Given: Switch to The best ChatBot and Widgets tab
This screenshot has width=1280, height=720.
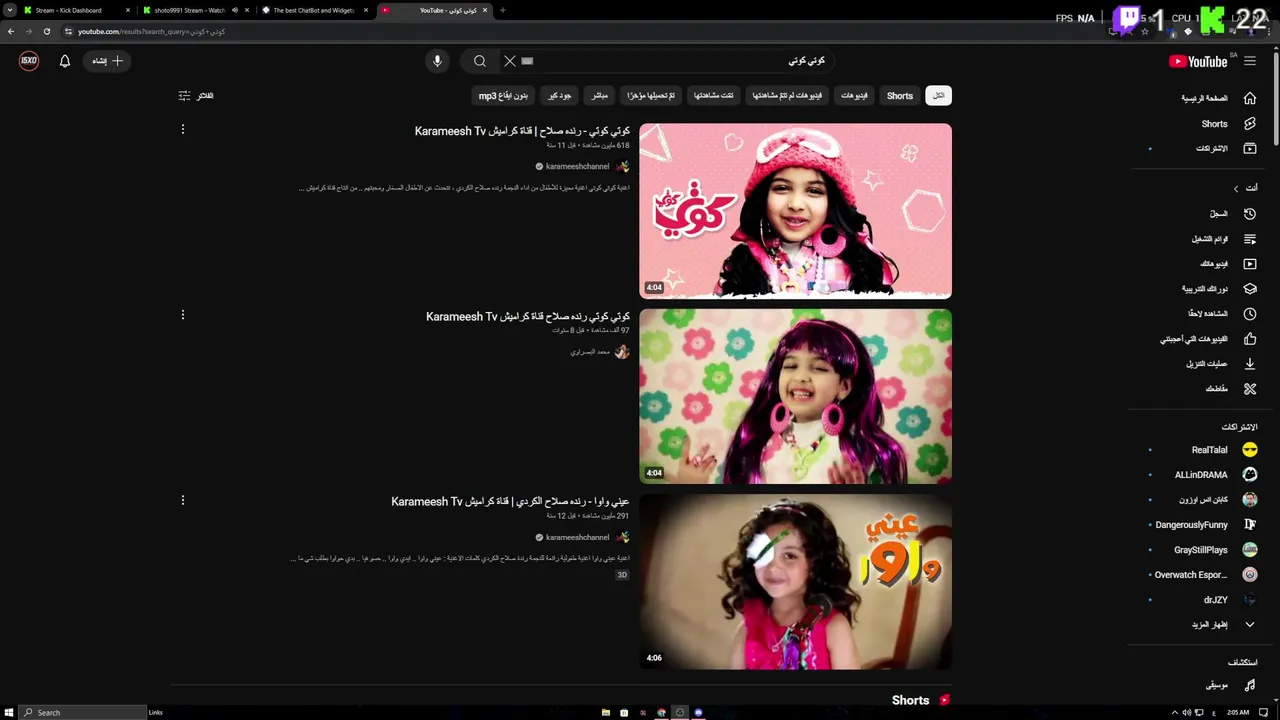Looking at the screenshot, I should click(x=313, y=10).
